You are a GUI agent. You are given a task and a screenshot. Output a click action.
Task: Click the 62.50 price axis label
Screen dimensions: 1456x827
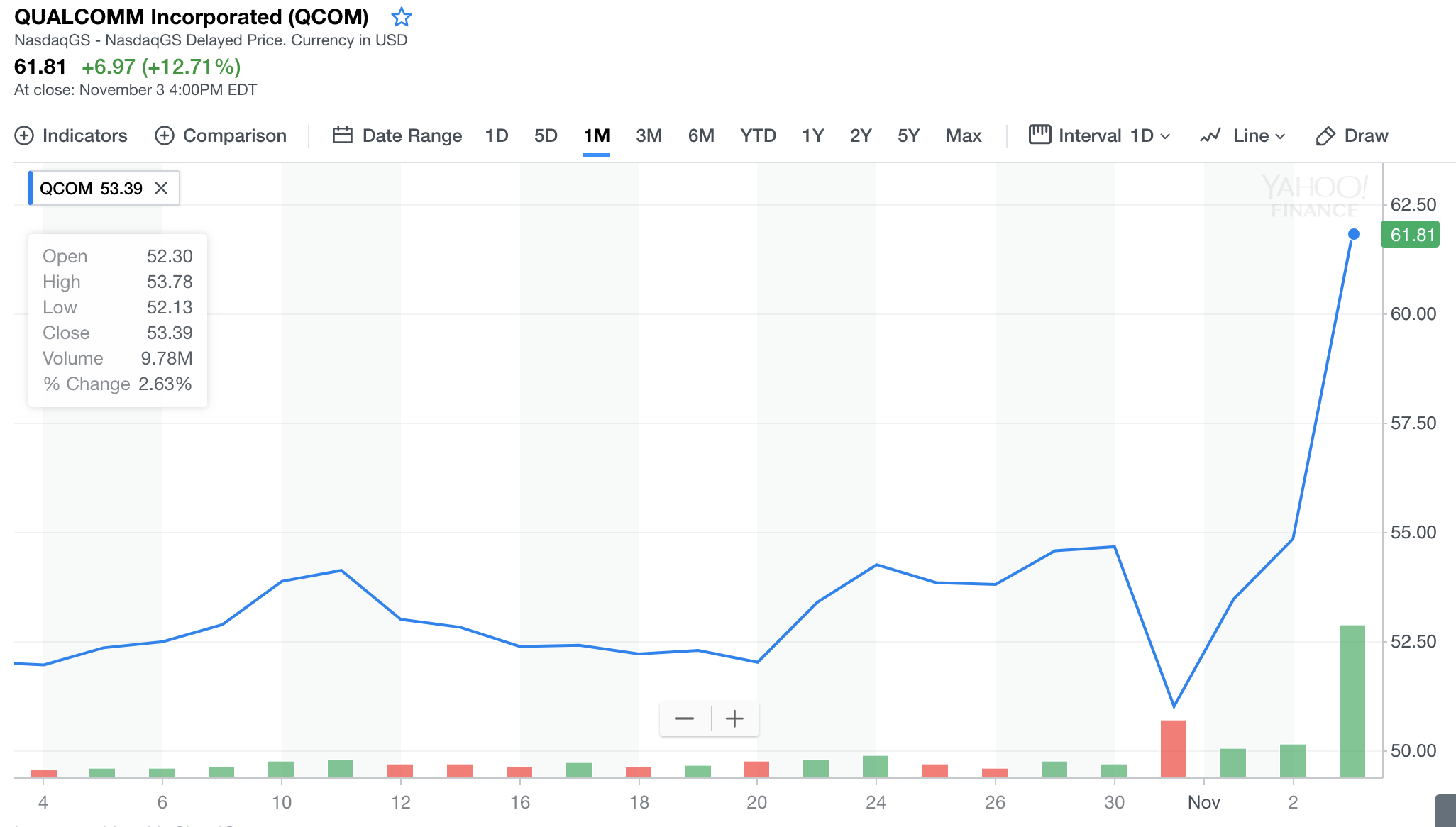pos(1413,205)
